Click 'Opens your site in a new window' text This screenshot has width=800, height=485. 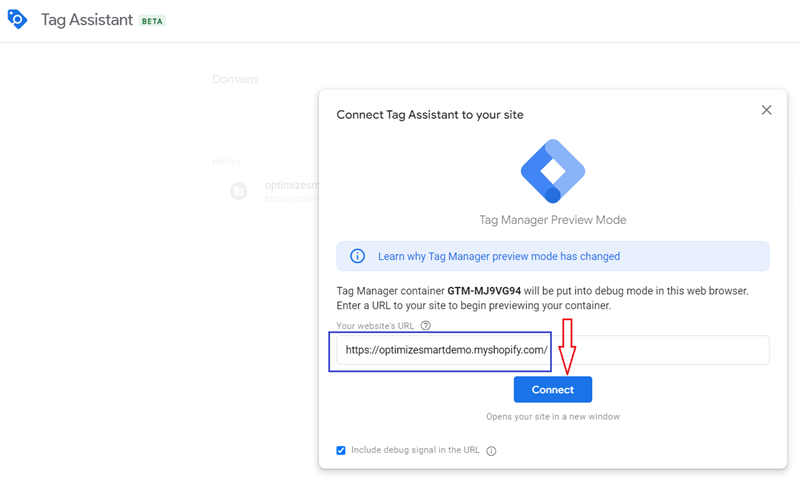553,417
